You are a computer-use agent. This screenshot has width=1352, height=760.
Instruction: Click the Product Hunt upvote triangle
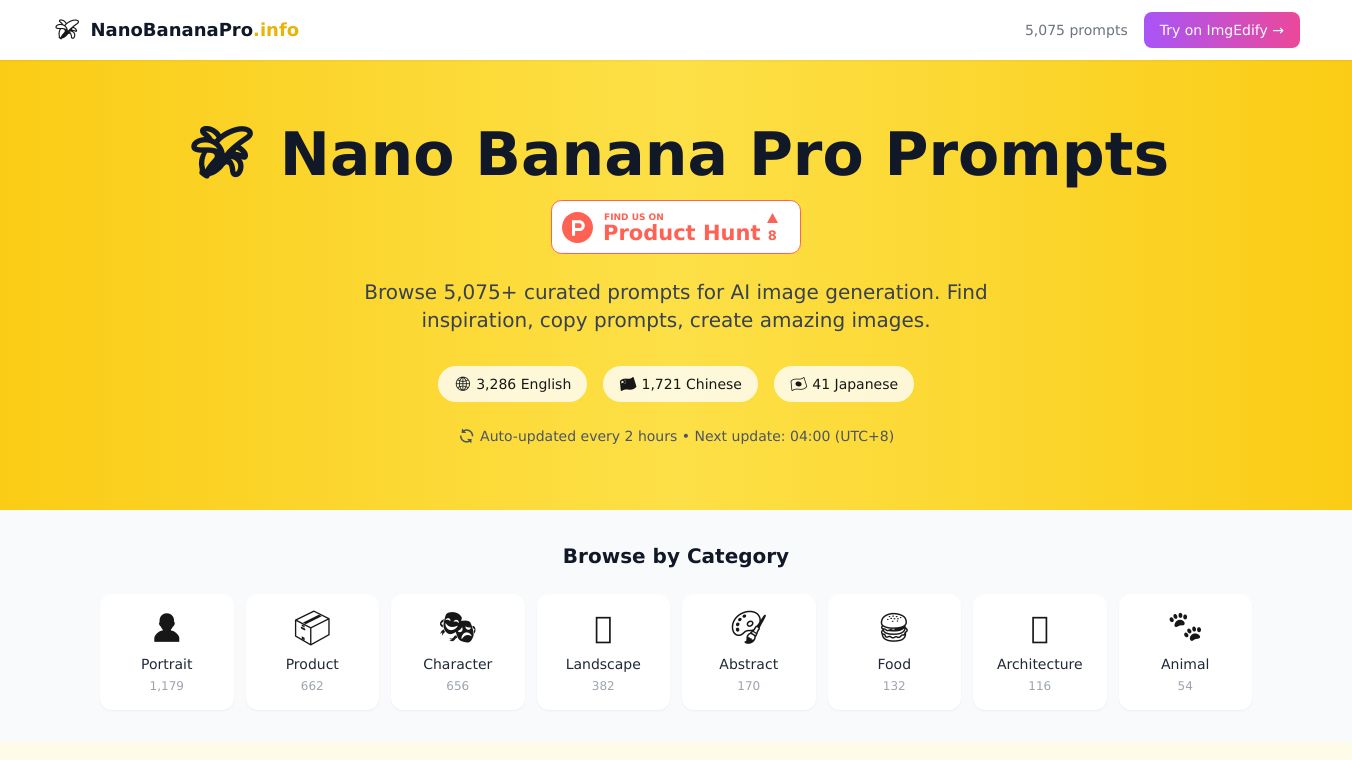tap(771, 220)
